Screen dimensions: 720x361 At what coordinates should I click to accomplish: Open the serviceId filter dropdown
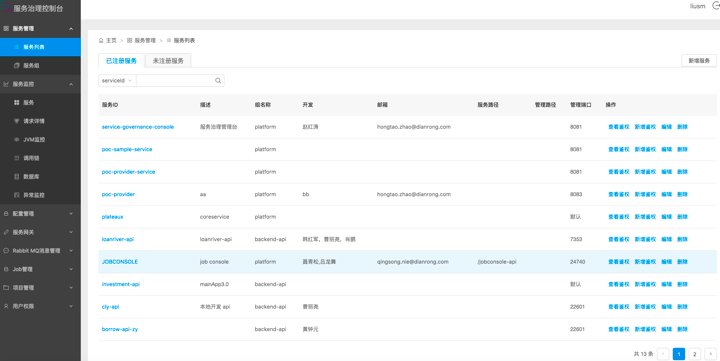tap(117, 80)
